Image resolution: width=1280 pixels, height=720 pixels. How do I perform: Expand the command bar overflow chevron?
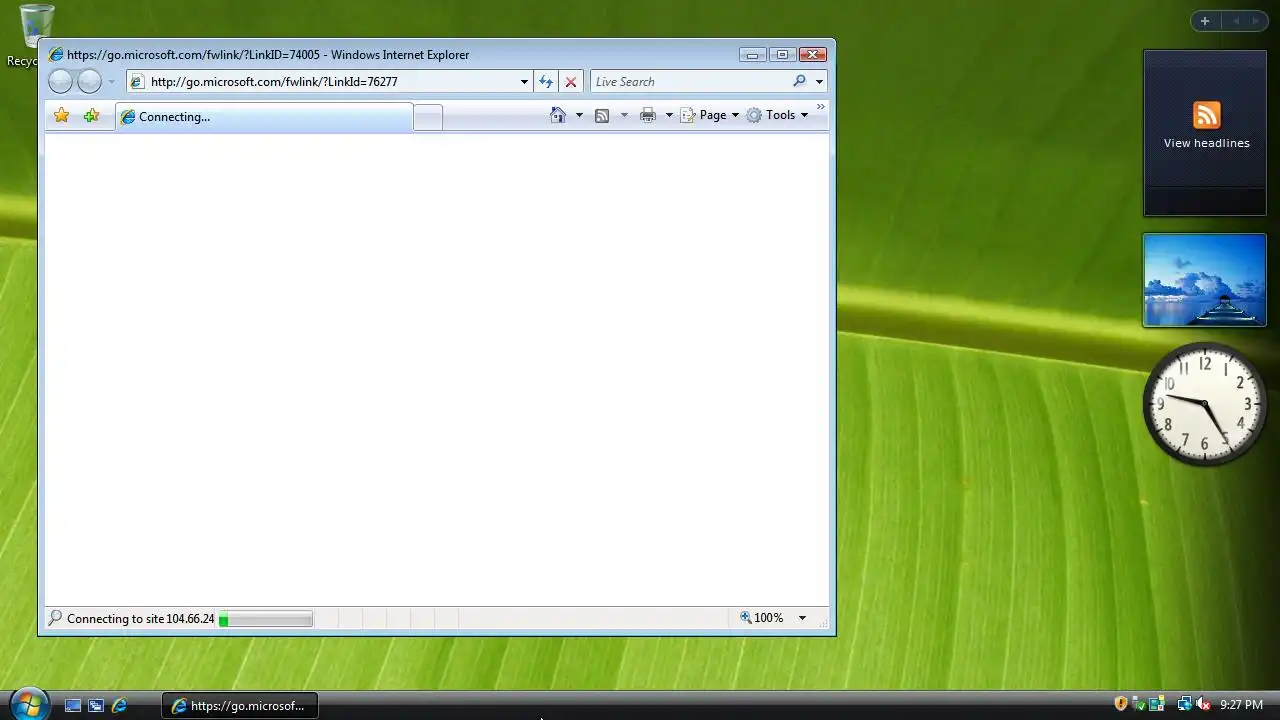(x=821, y=106)
